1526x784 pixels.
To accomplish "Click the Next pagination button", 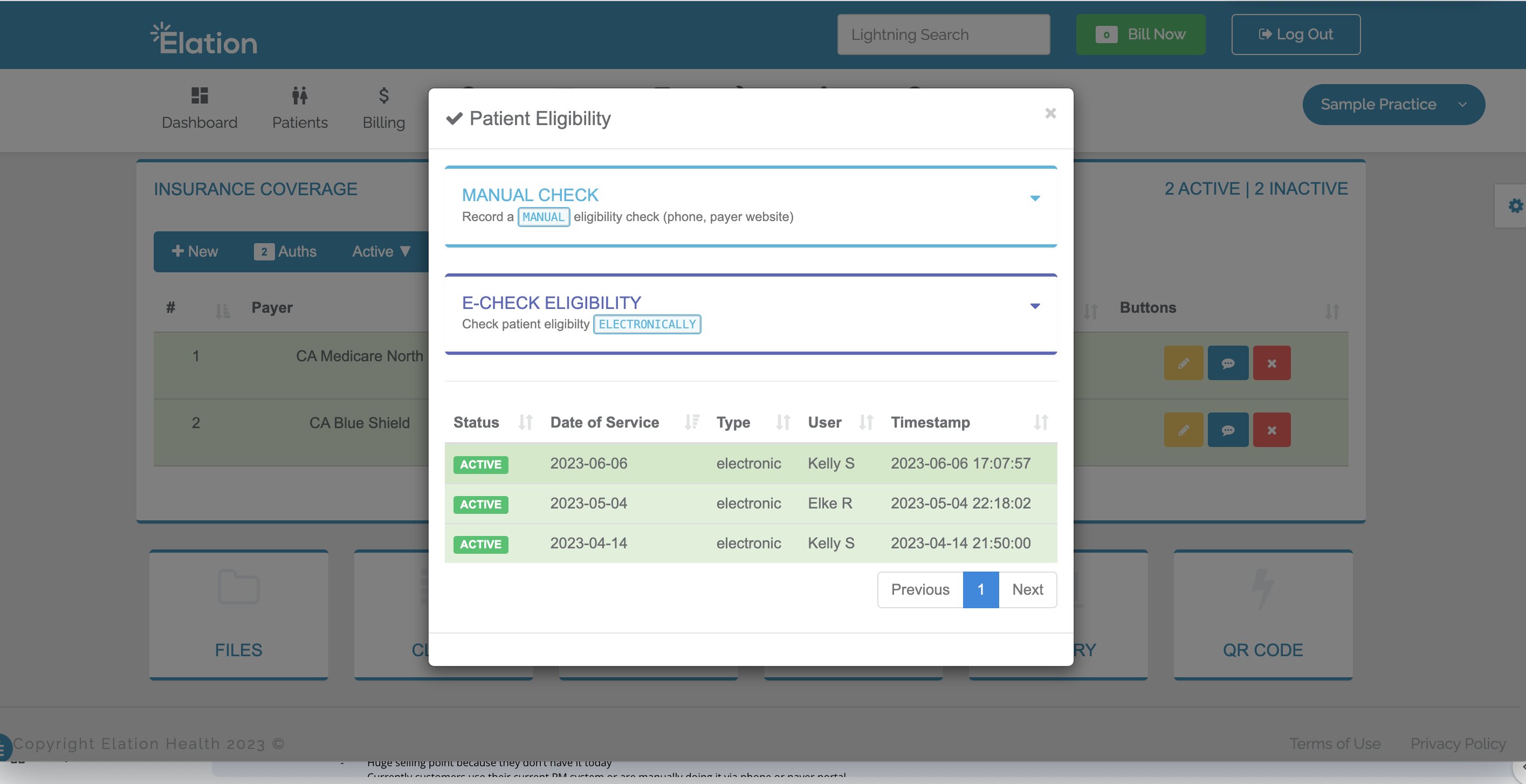I will pos(1027,590).
